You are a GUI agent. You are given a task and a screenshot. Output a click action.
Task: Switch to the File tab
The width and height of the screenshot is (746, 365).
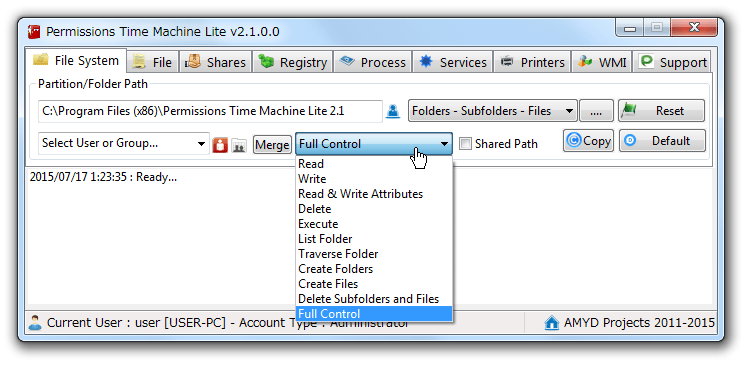coord(153,62)
